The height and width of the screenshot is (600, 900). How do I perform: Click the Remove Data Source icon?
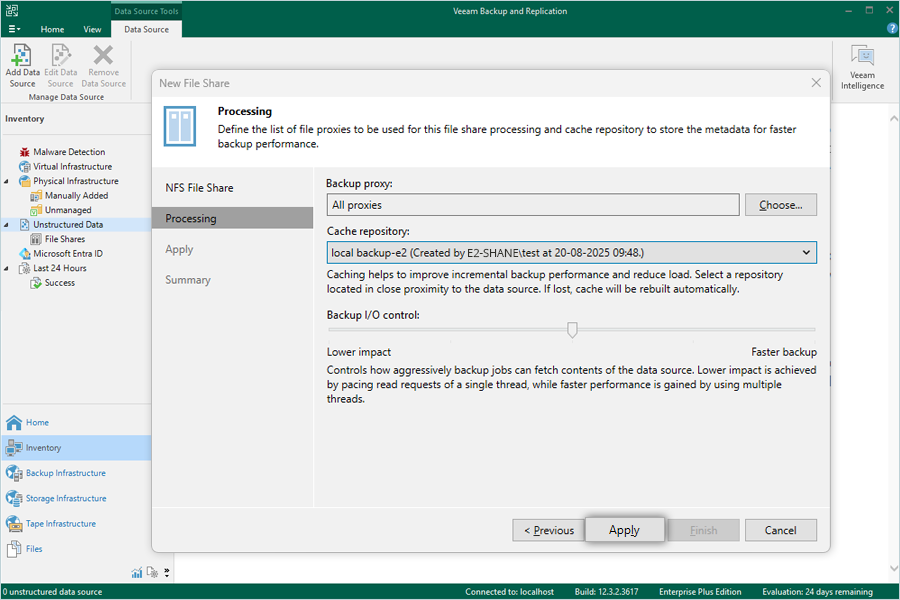103,55
